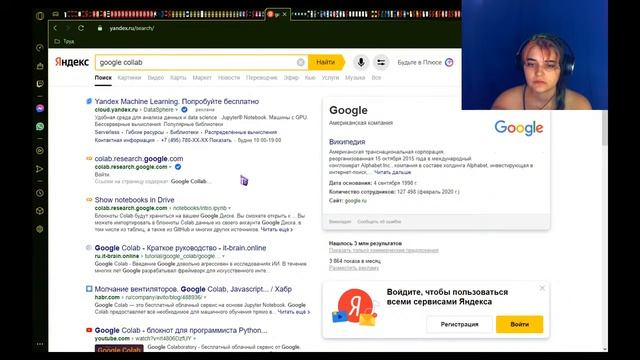This screenshot has width=640, height=360.
Task: Switch to the Картинки tab
Action: tap(129, 78)
